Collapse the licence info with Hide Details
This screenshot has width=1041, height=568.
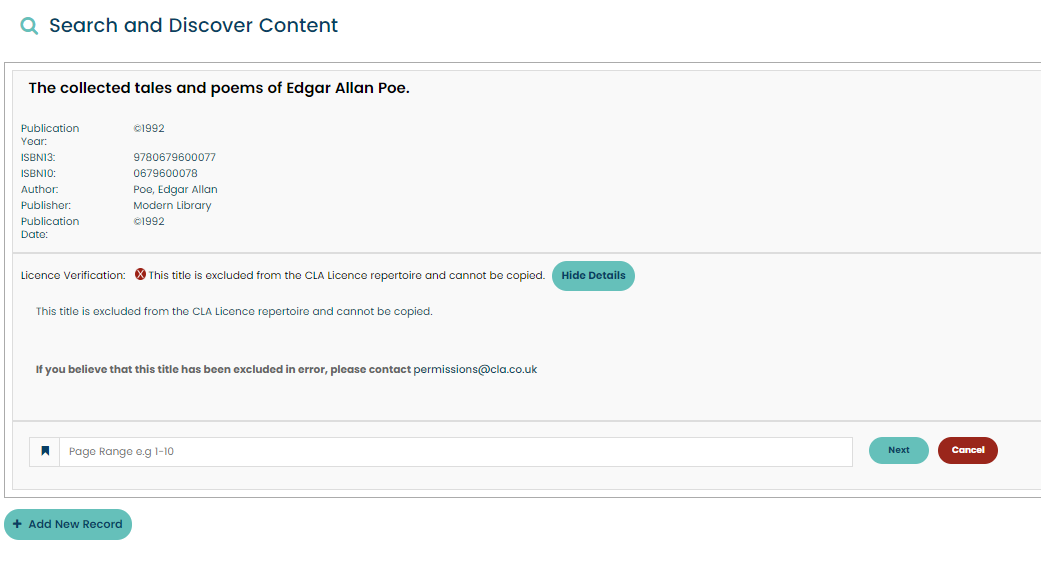click(593, 276)
